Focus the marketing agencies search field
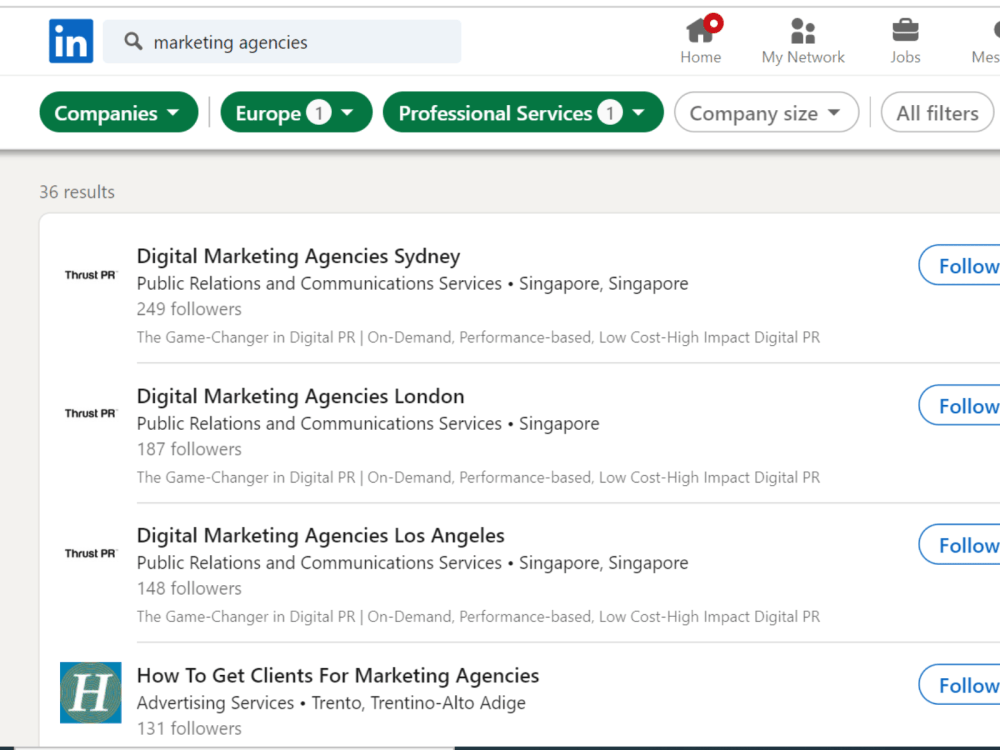This screenshot has height=750, width=1000. pyautogui.click(x=282, y=41)
